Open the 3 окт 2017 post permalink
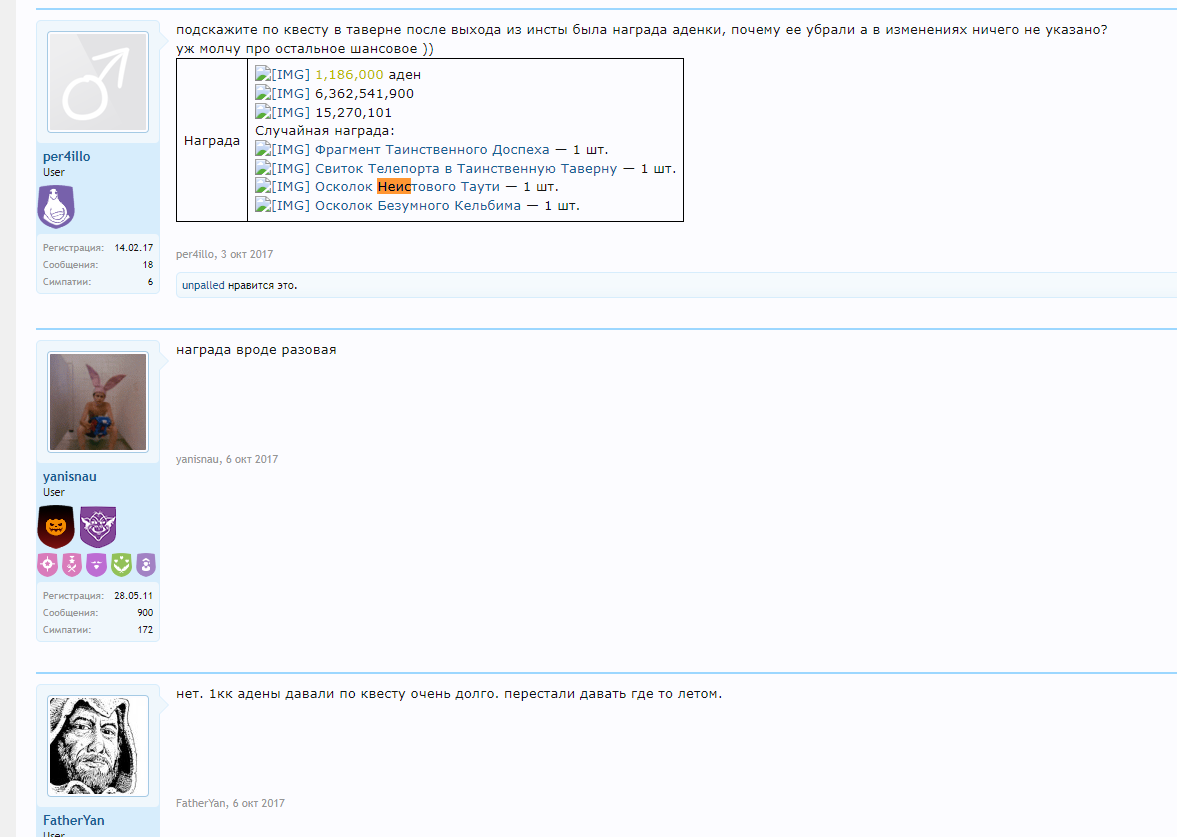Image resolution: width=1177 pixels, height=837 pixels. [246, 255]
